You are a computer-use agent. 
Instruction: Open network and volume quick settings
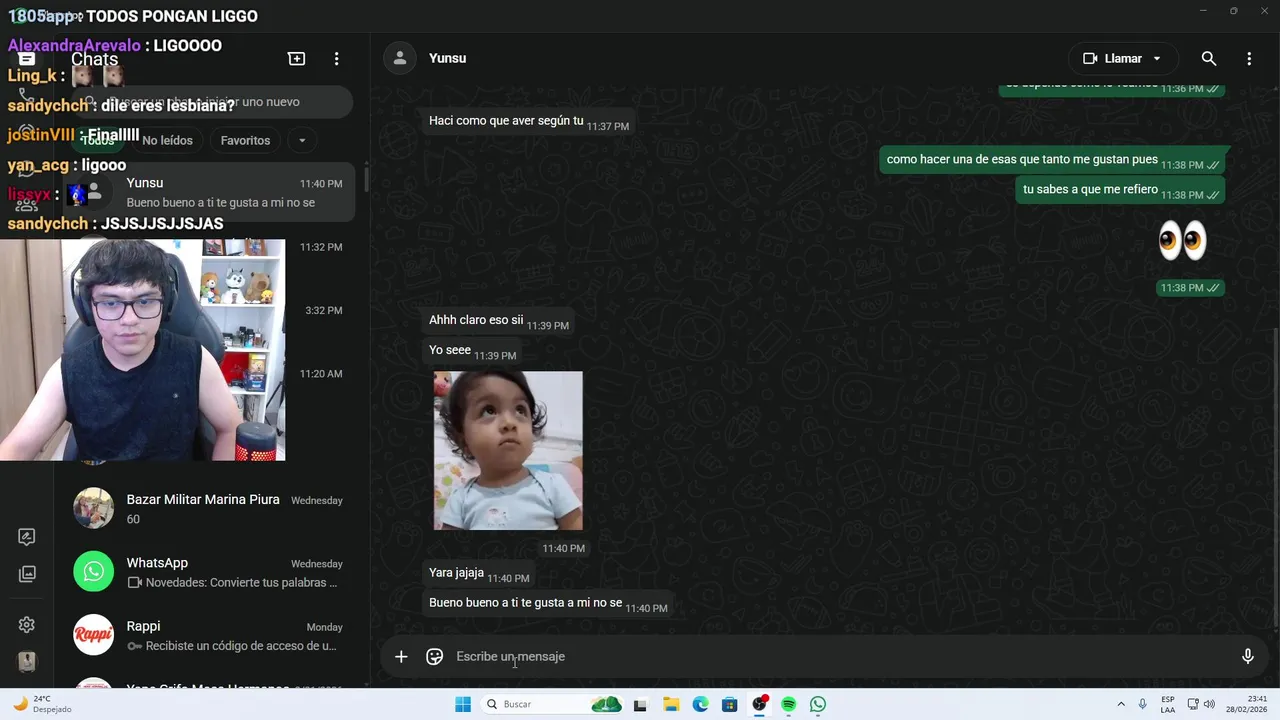click(x=1201, y=704)
